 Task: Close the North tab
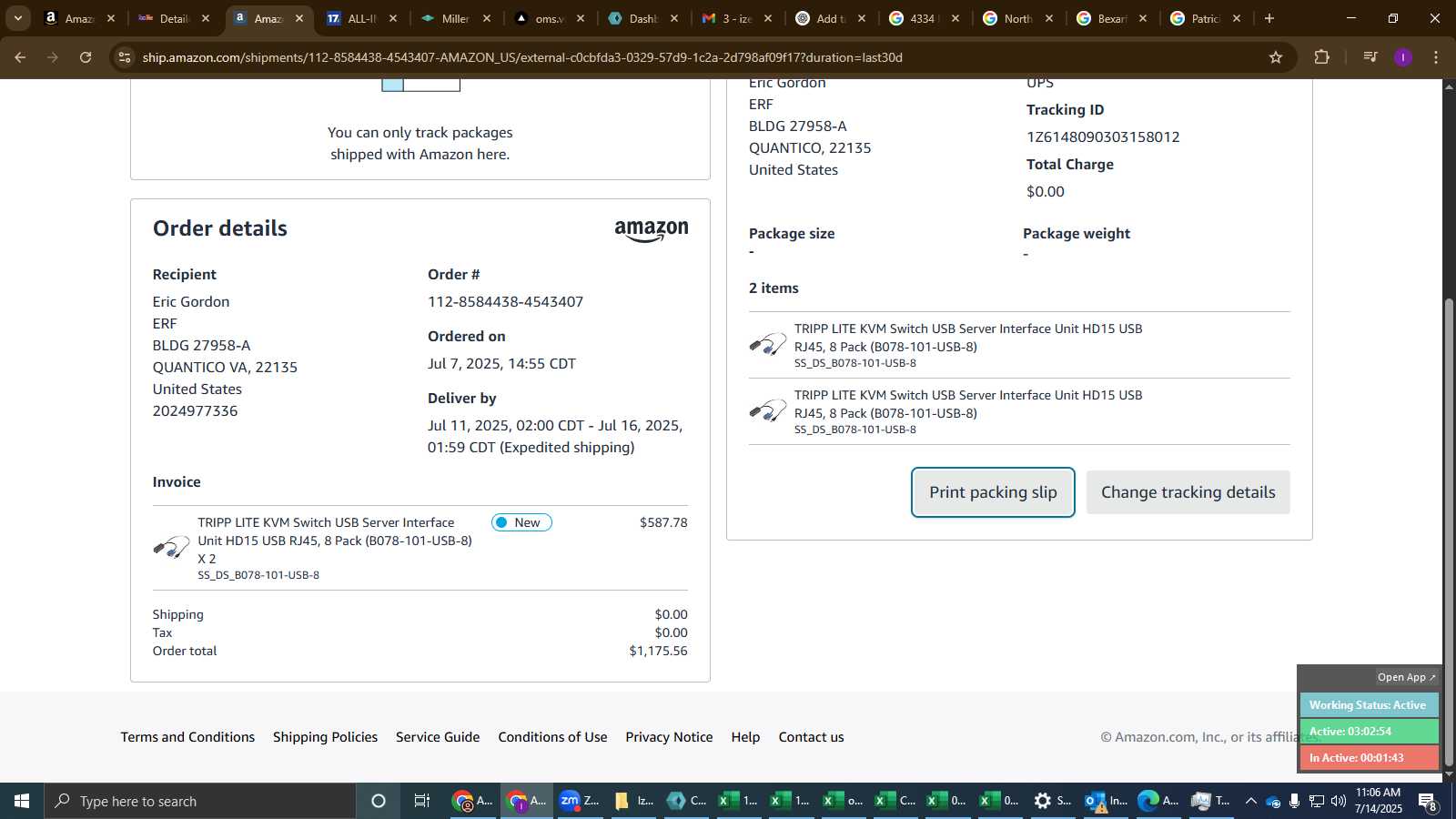pyautogui.click(x=1049, y=18)
